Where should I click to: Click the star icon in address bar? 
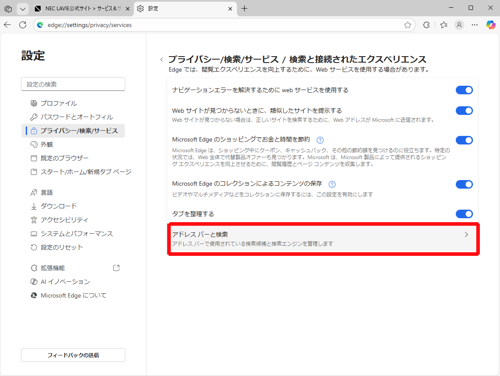tap(407, 25)
